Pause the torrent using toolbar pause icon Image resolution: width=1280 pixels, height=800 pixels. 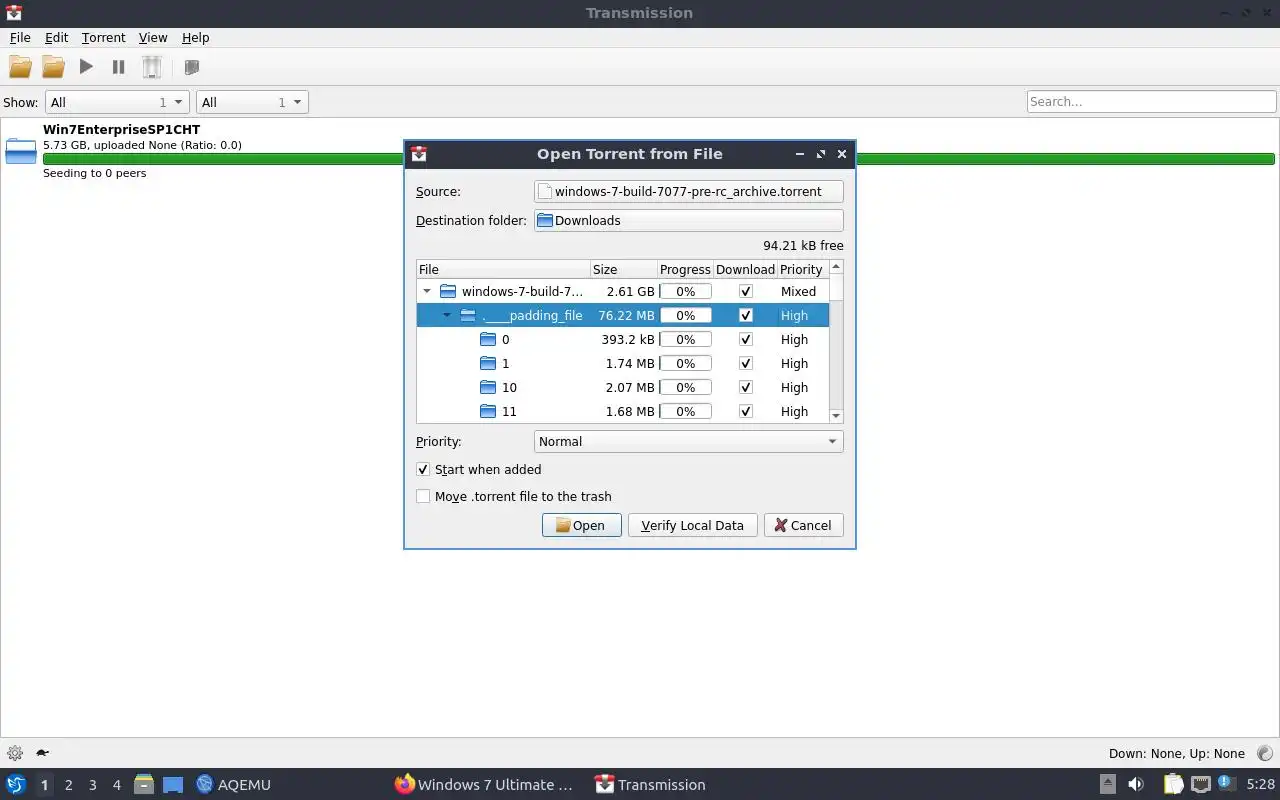coord(118,67)
